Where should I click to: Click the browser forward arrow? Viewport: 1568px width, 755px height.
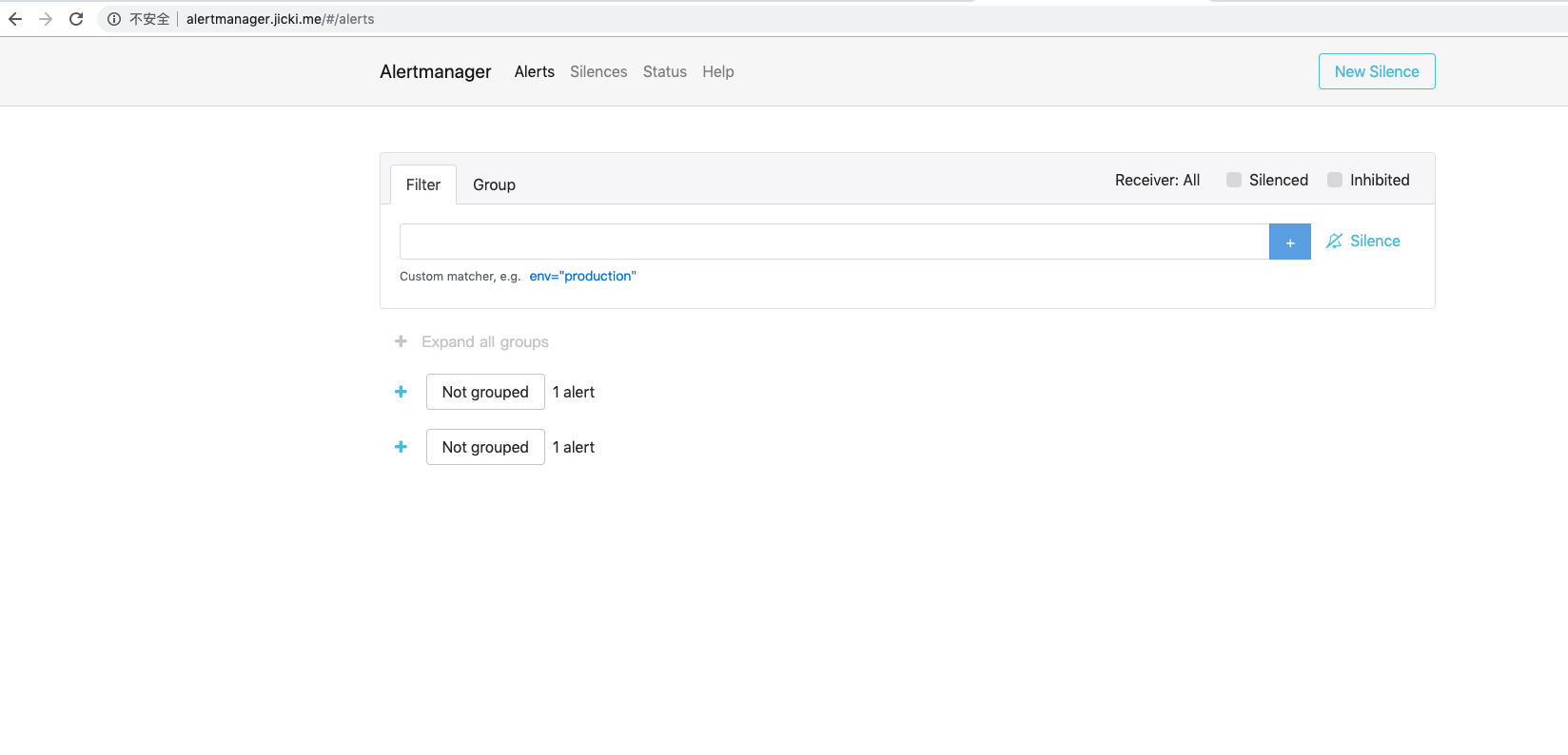[x=46, y=19]
